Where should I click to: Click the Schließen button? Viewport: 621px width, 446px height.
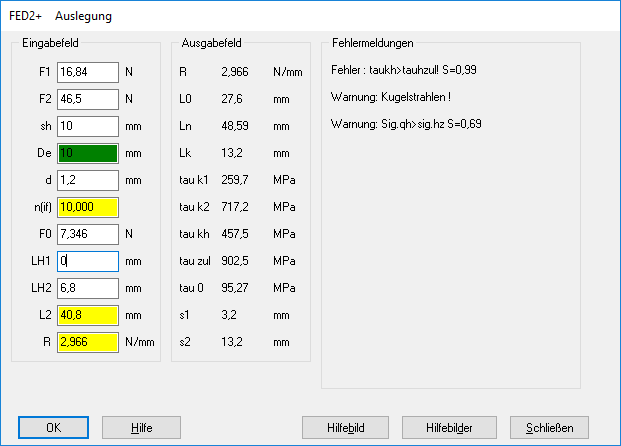point(549,427)
